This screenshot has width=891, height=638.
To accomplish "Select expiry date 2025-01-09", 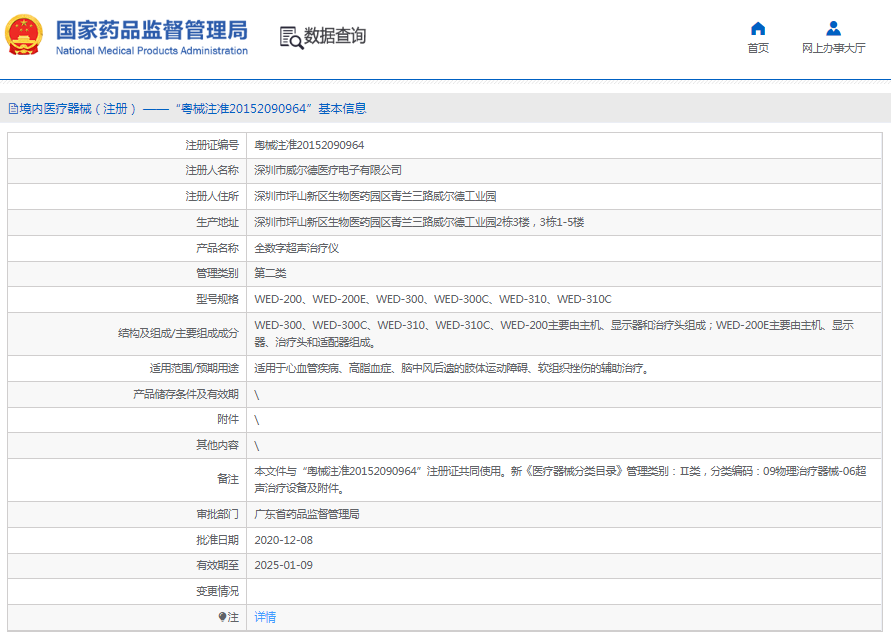I will click(284, 565).
